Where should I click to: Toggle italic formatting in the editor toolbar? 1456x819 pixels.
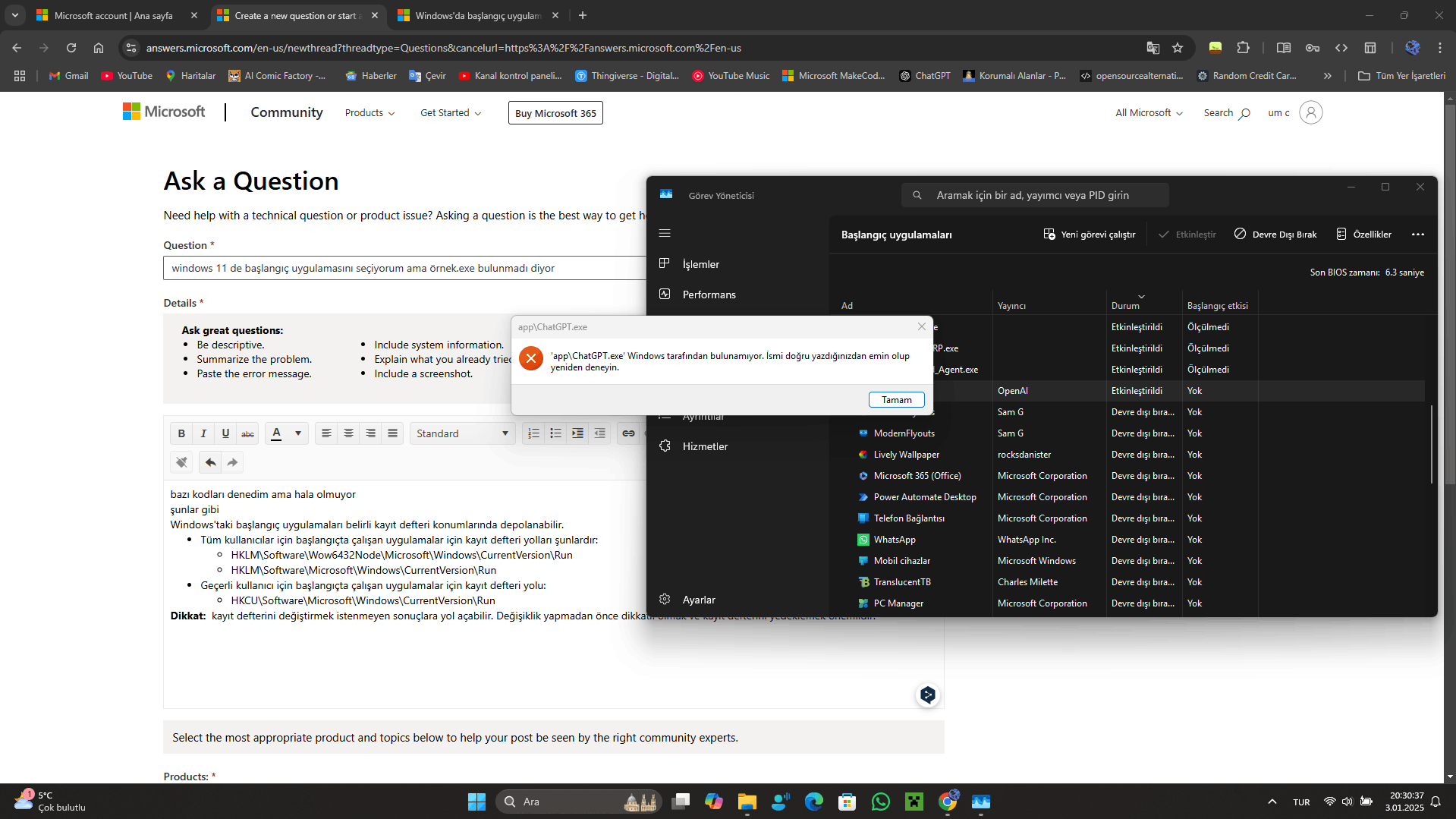(x=203, y=433)
